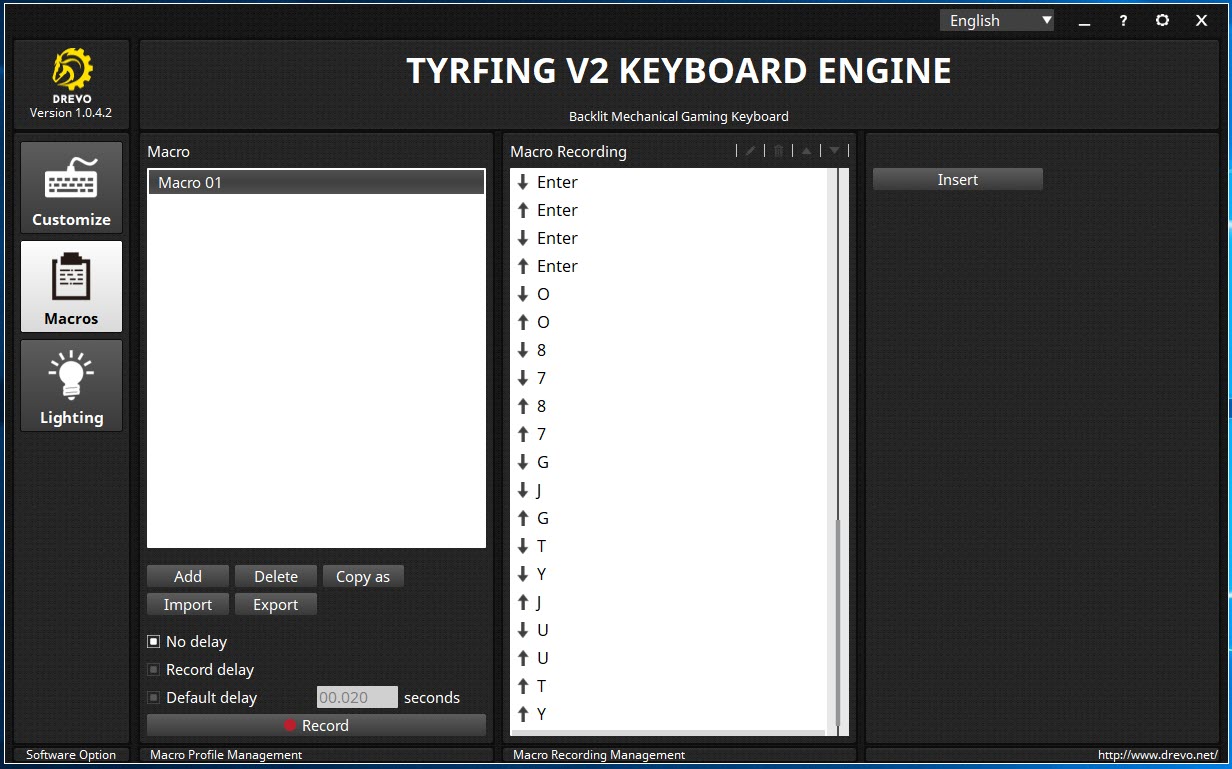The height and width of the screenshot is (769, 1232).
Task: Select the key-down O row
Action: pos(670,294)
